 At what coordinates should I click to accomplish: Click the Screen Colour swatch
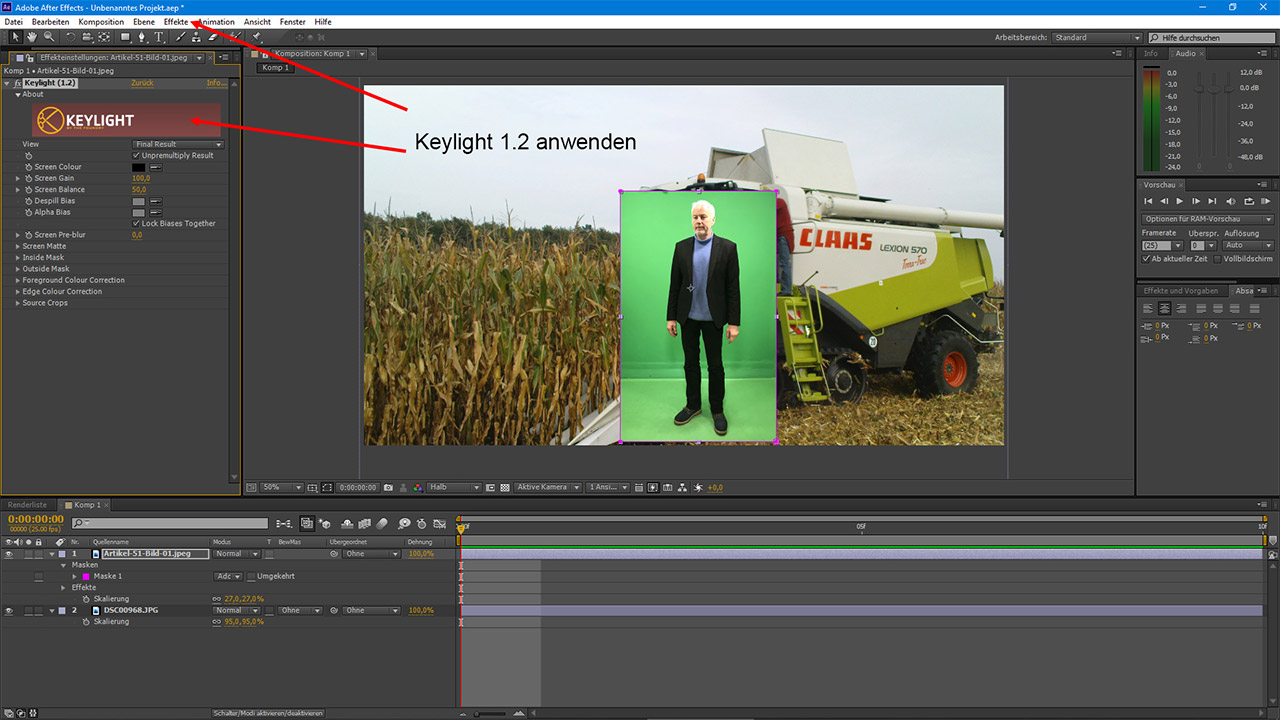137,166
